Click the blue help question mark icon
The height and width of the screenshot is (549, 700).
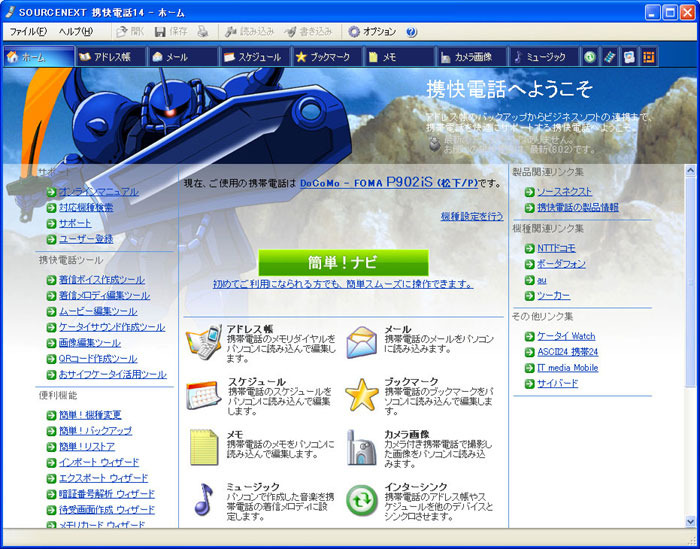[x=412, y=32]
